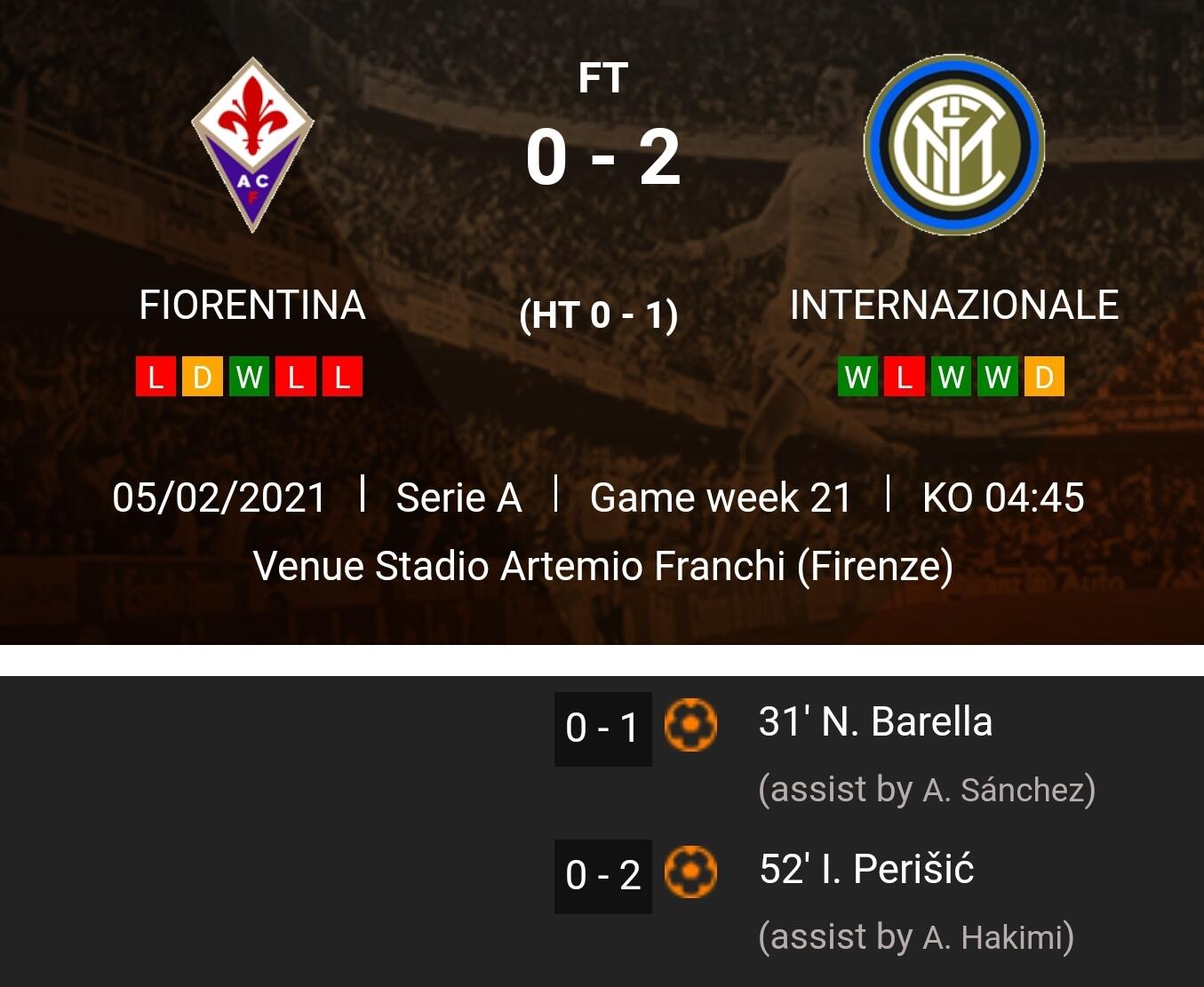Click Internazionale's orange D form badge
The image size is (1204, 987).
tap(1044, 377)
